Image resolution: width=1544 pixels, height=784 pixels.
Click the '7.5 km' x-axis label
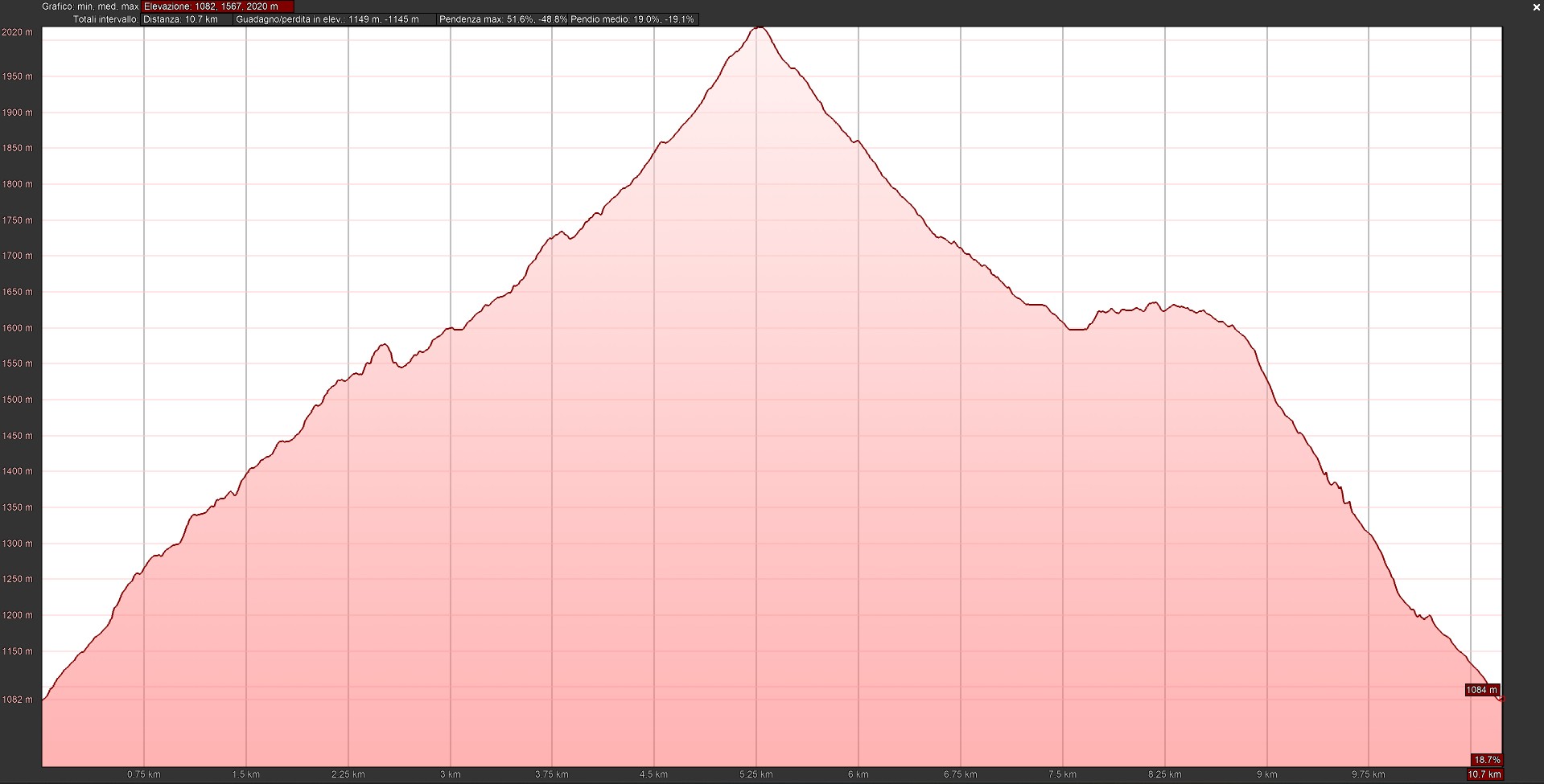1063,774
